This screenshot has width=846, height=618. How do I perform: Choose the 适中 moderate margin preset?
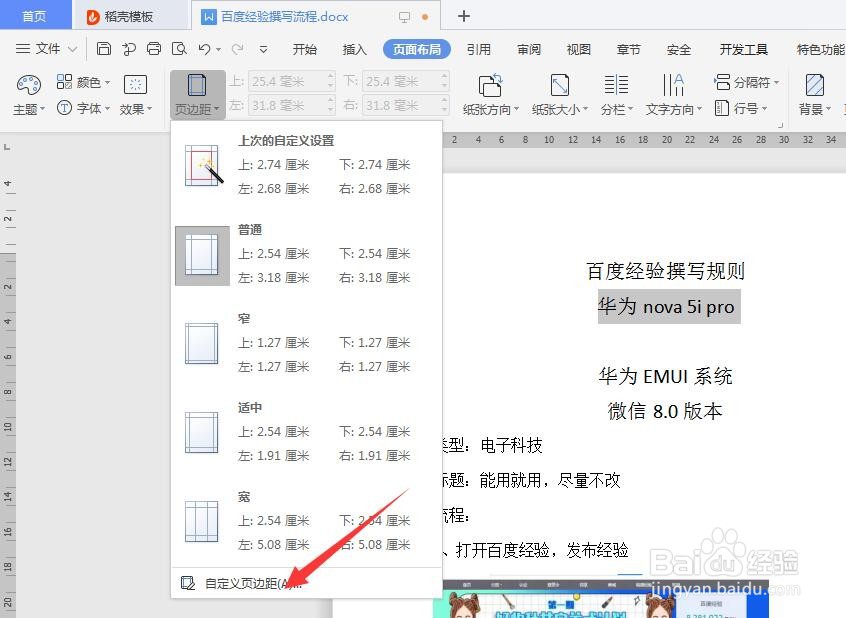306,432
